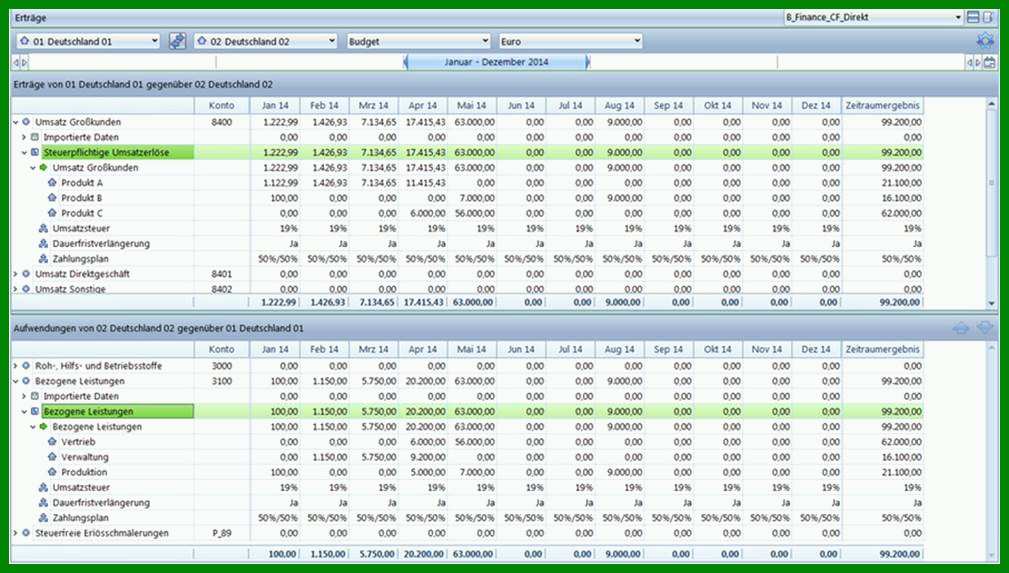Open the 02 Deutschland 02 company dropdown
Viewport: 1009px width, 573px height.
coord(265,41)
